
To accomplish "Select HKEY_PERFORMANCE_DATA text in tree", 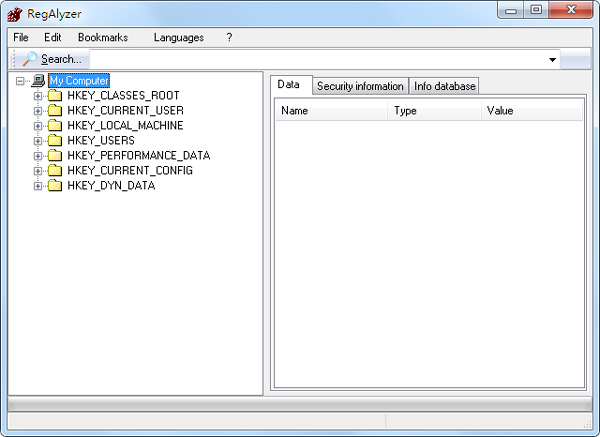I will [x=139, y=155].
